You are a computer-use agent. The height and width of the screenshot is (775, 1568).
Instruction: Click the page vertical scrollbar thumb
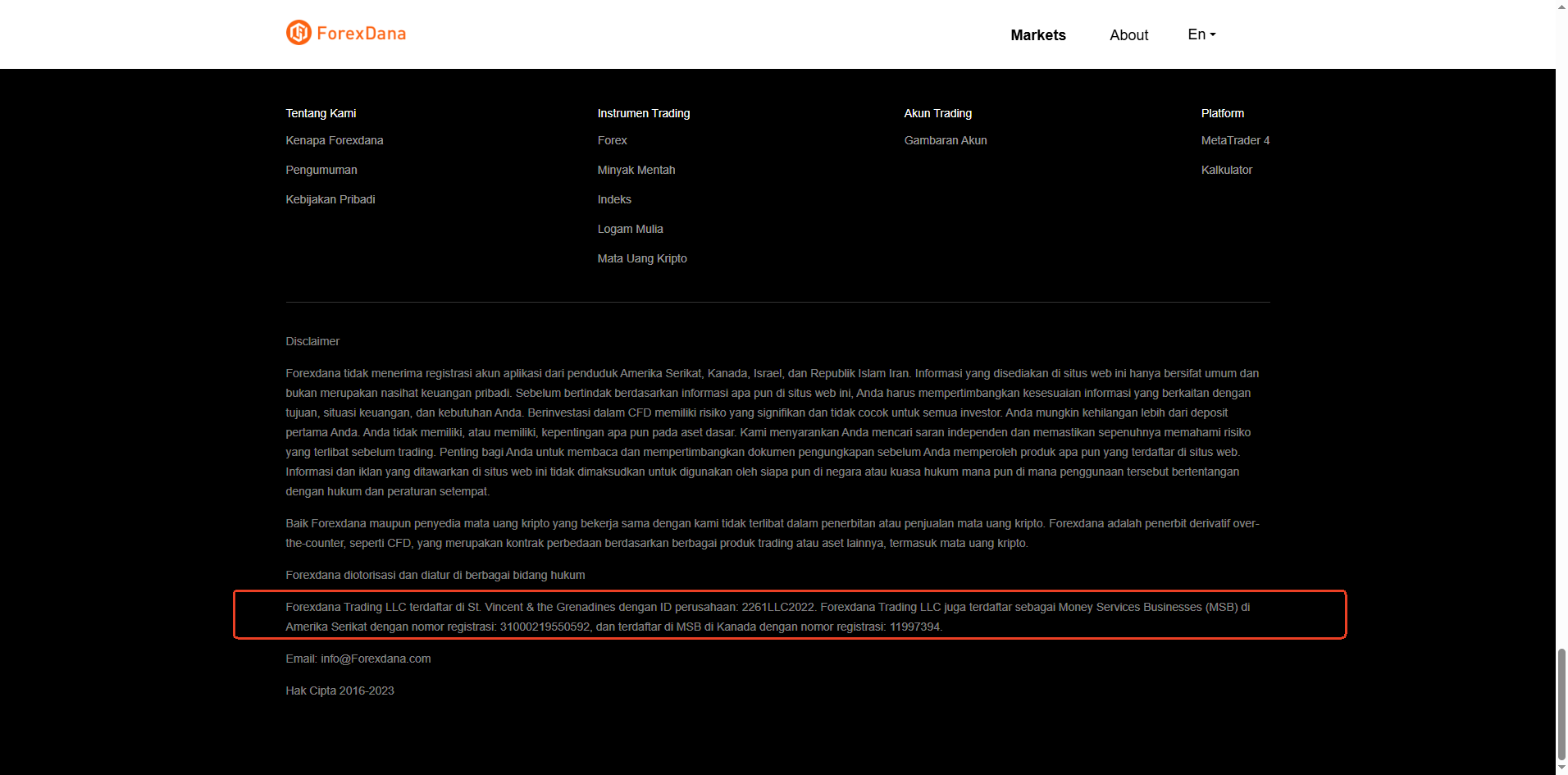pos(1561,705)
